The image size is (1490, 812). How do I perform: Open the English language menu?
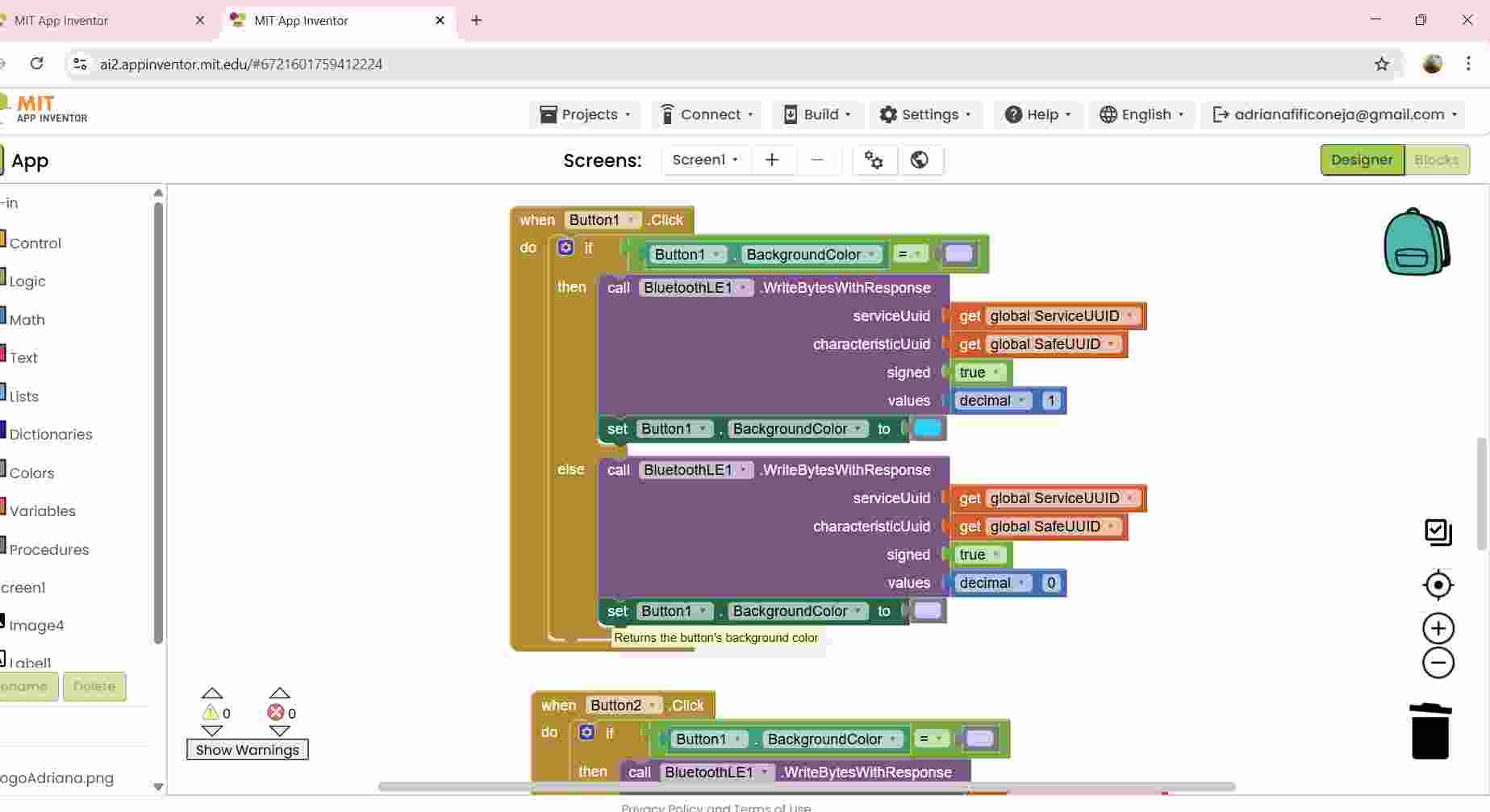point(1141,115)
